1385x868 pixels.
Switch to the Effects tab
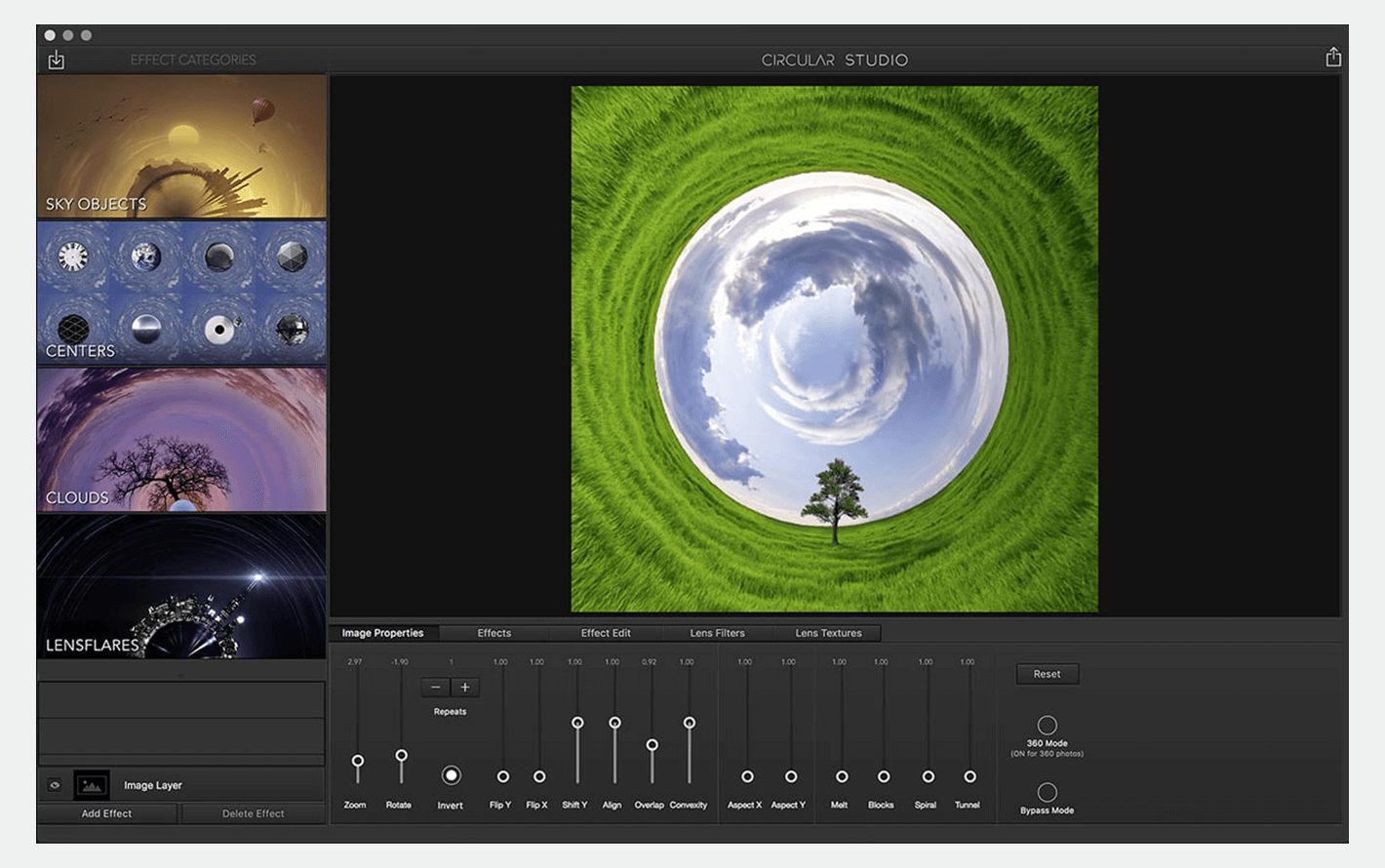click(494, 633)
